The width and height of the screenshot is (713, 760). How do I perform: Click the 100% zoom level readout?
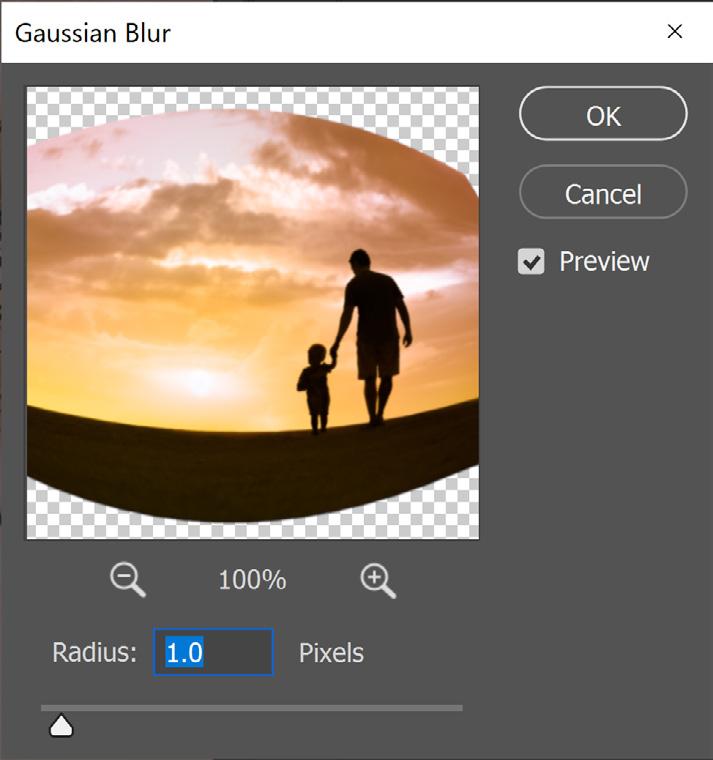pyautogui.click(x=252, y=580)
